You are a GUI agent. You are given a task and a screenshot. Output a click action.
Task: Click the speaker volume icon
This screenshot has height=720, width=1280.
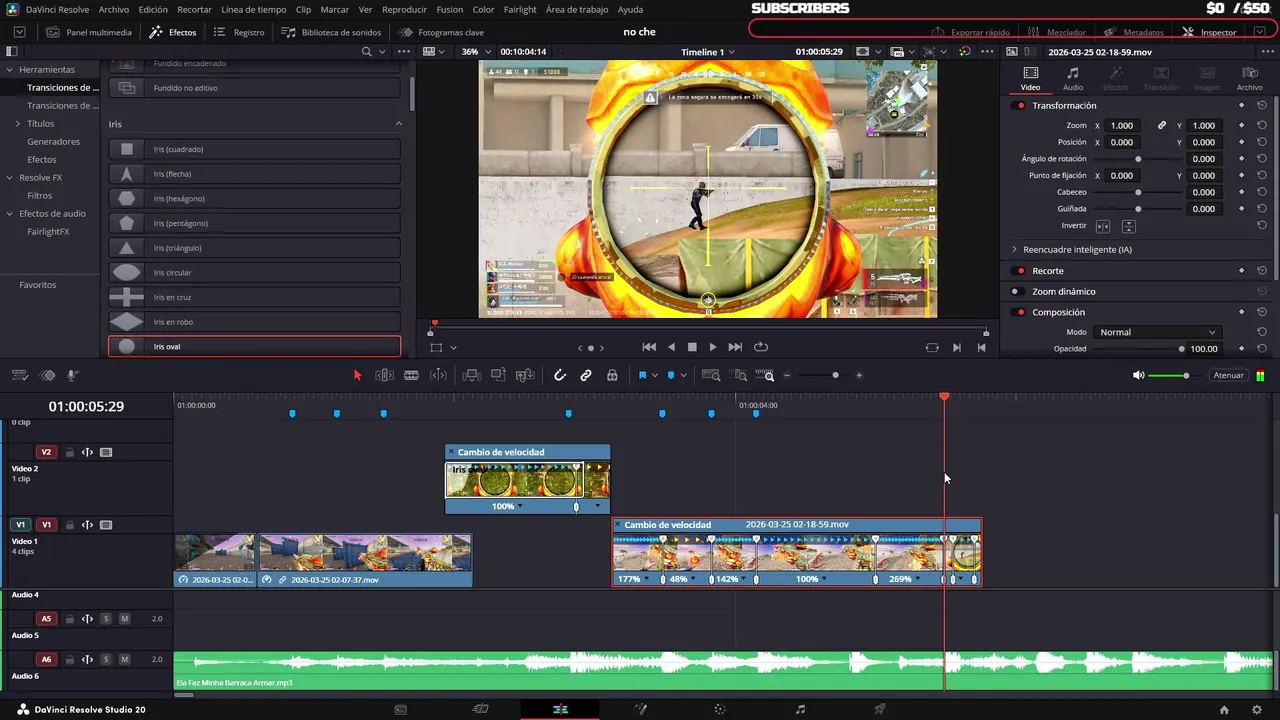(1138, 375)
